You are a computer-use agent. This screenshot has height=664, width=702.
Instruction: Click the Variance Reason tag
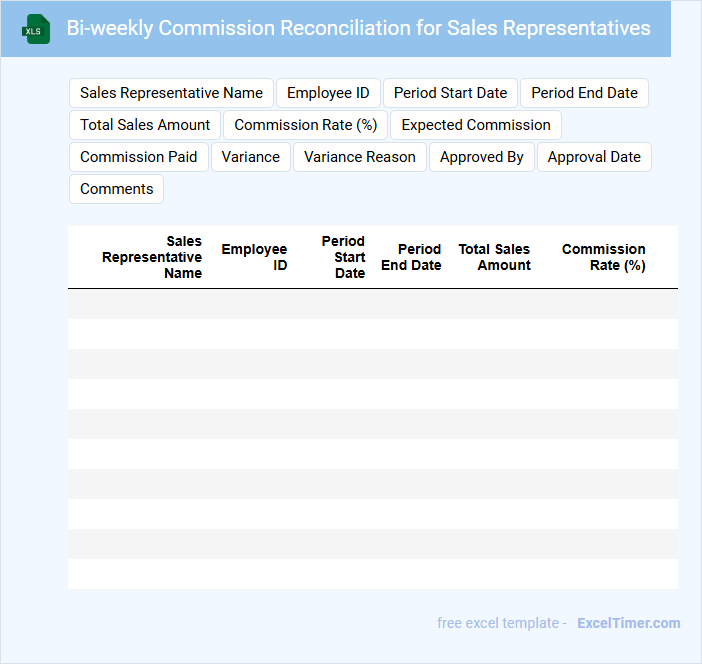pyautogui.click(x=360, y=157)
